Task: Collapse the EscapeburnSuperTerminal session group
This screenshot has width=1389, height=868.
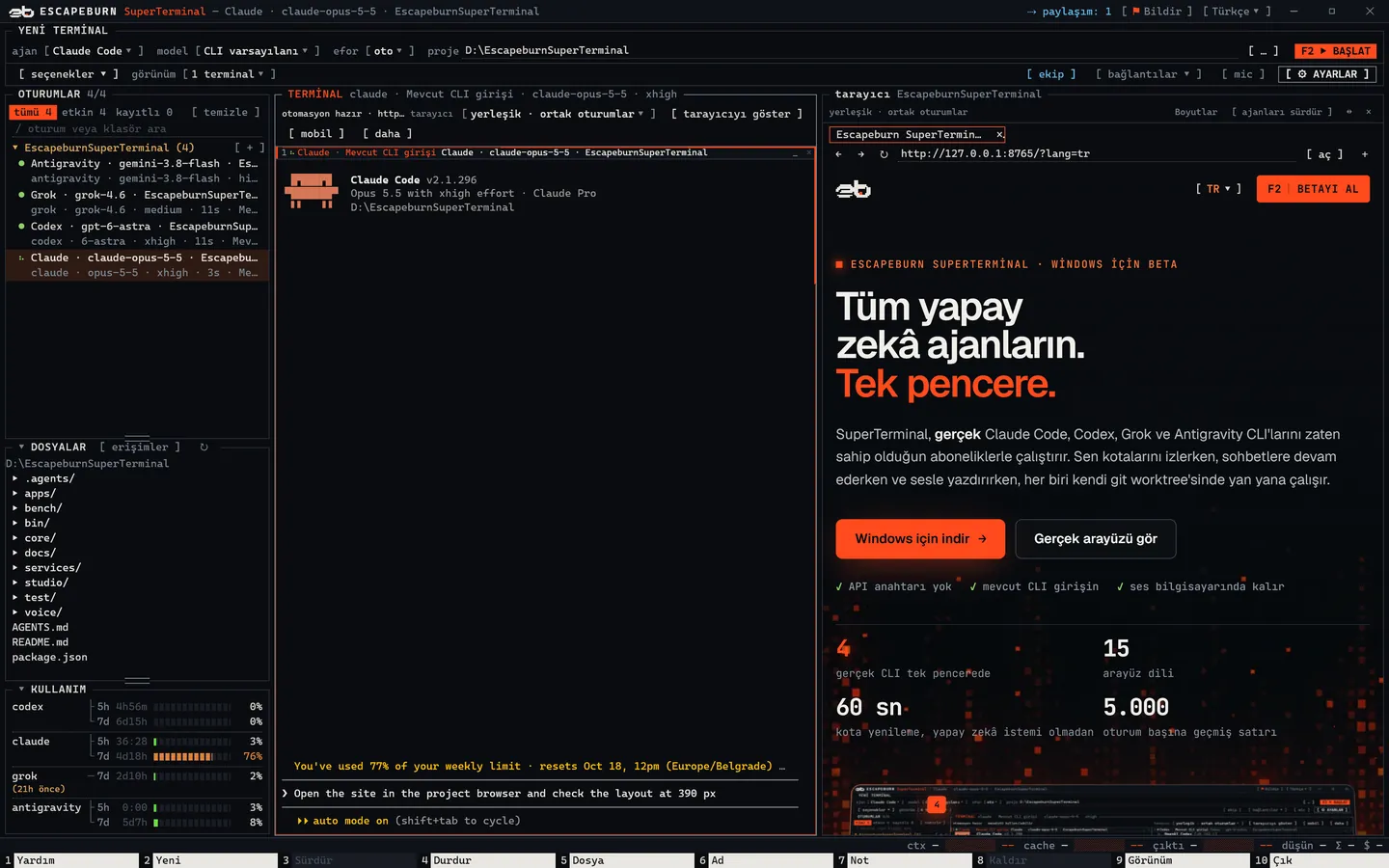Action: point(15,148)
